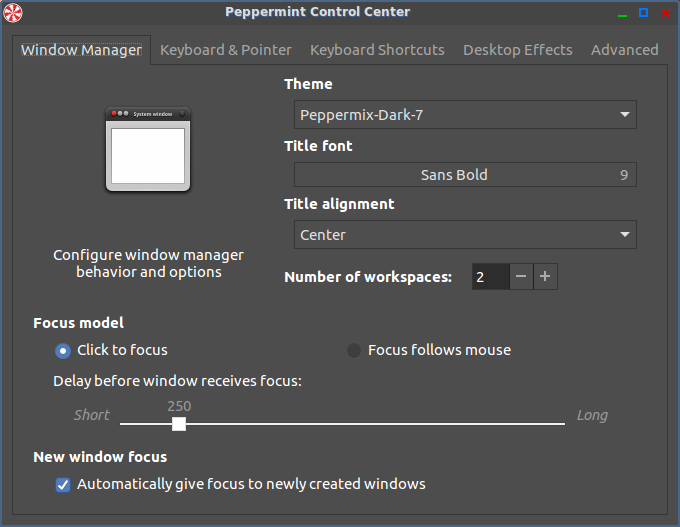Click the 'Delay before window receives focus:' label
This screenshot has height=527, width=680.
point(177,381)
